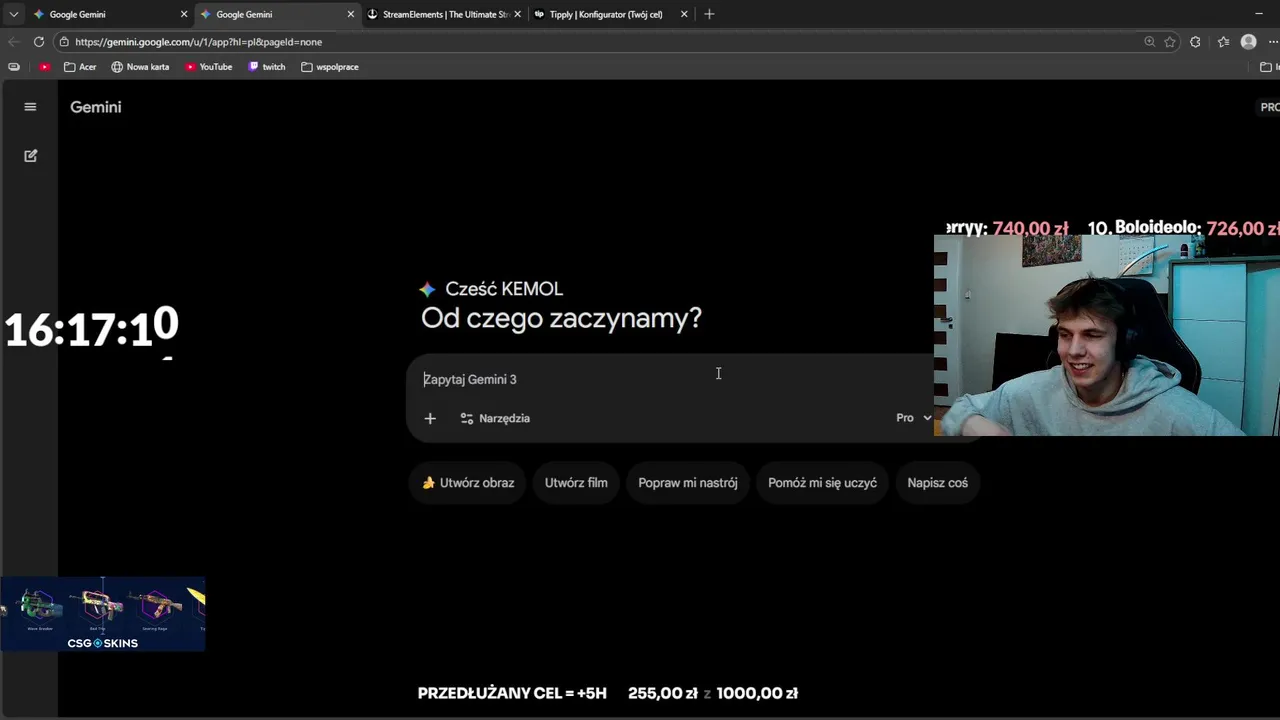Image resolution: width=1280 pixels, height=720 pixels.
Task: Open the browser profile avatar
Action: pos(1248,42)
